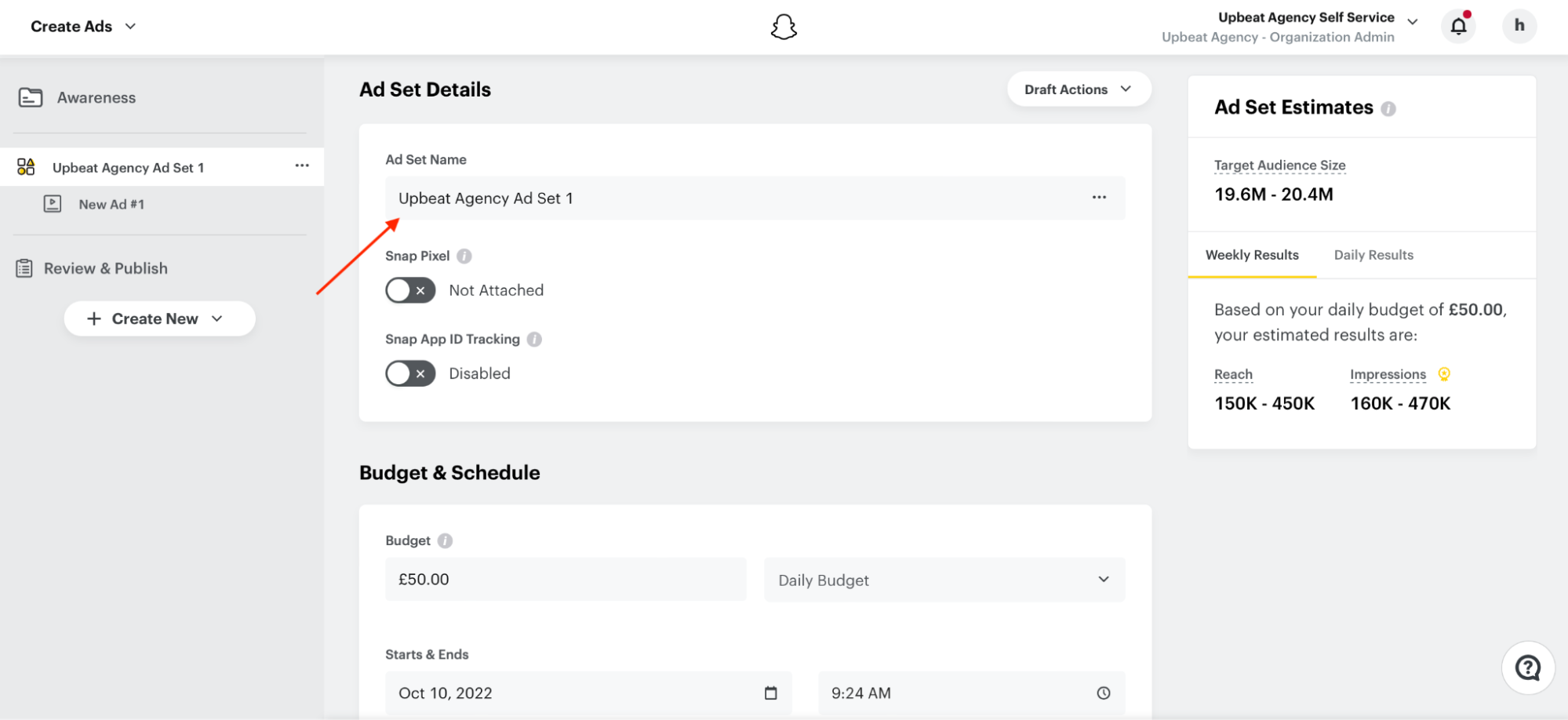The height and width of the screenshot is (720, 1568).
Task: Click the clock icon in time field
Action: pos(1104,693)
